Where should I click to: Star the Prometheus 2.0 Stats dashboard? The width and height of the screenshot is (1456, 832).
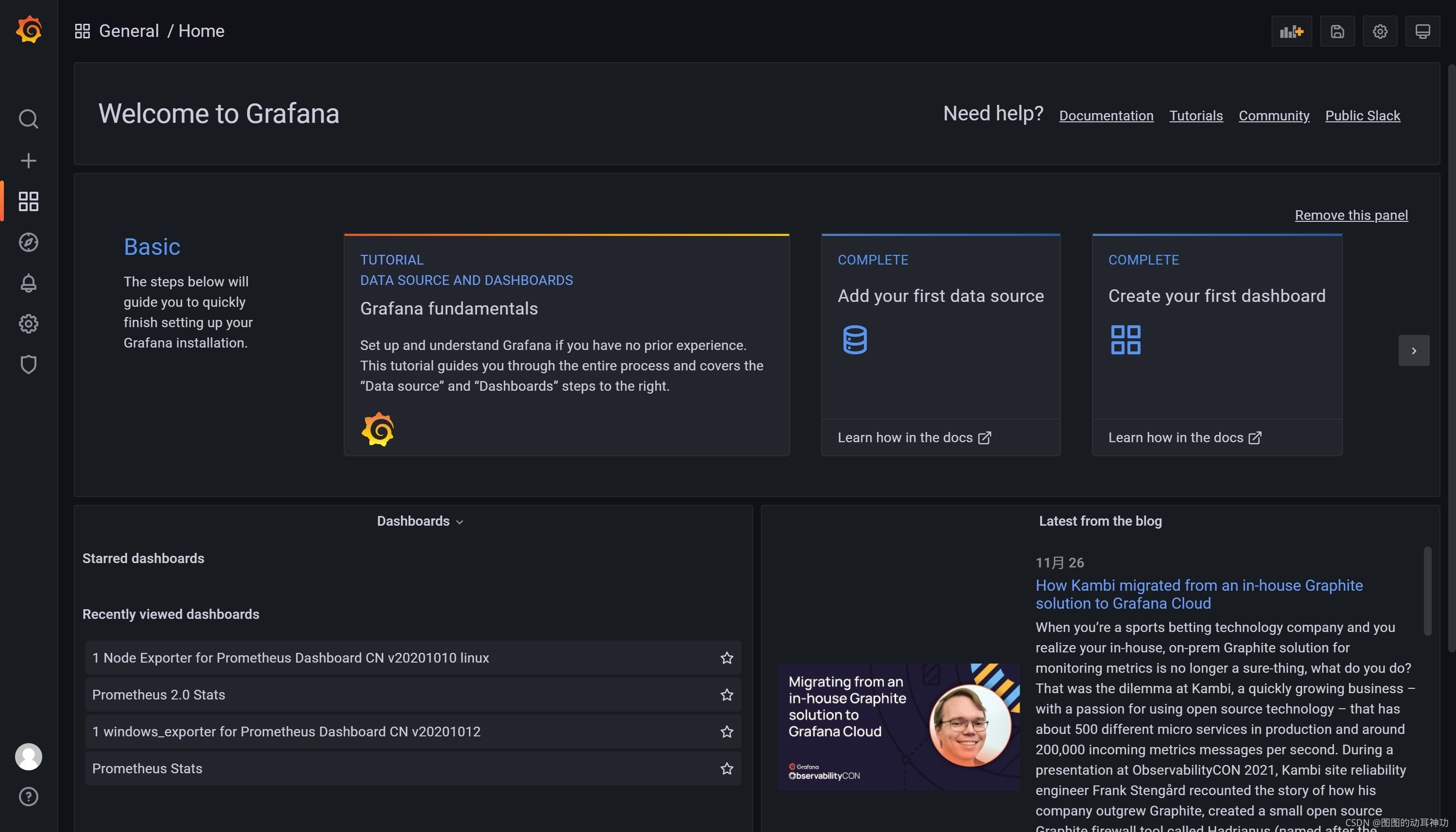pos(727,695)
